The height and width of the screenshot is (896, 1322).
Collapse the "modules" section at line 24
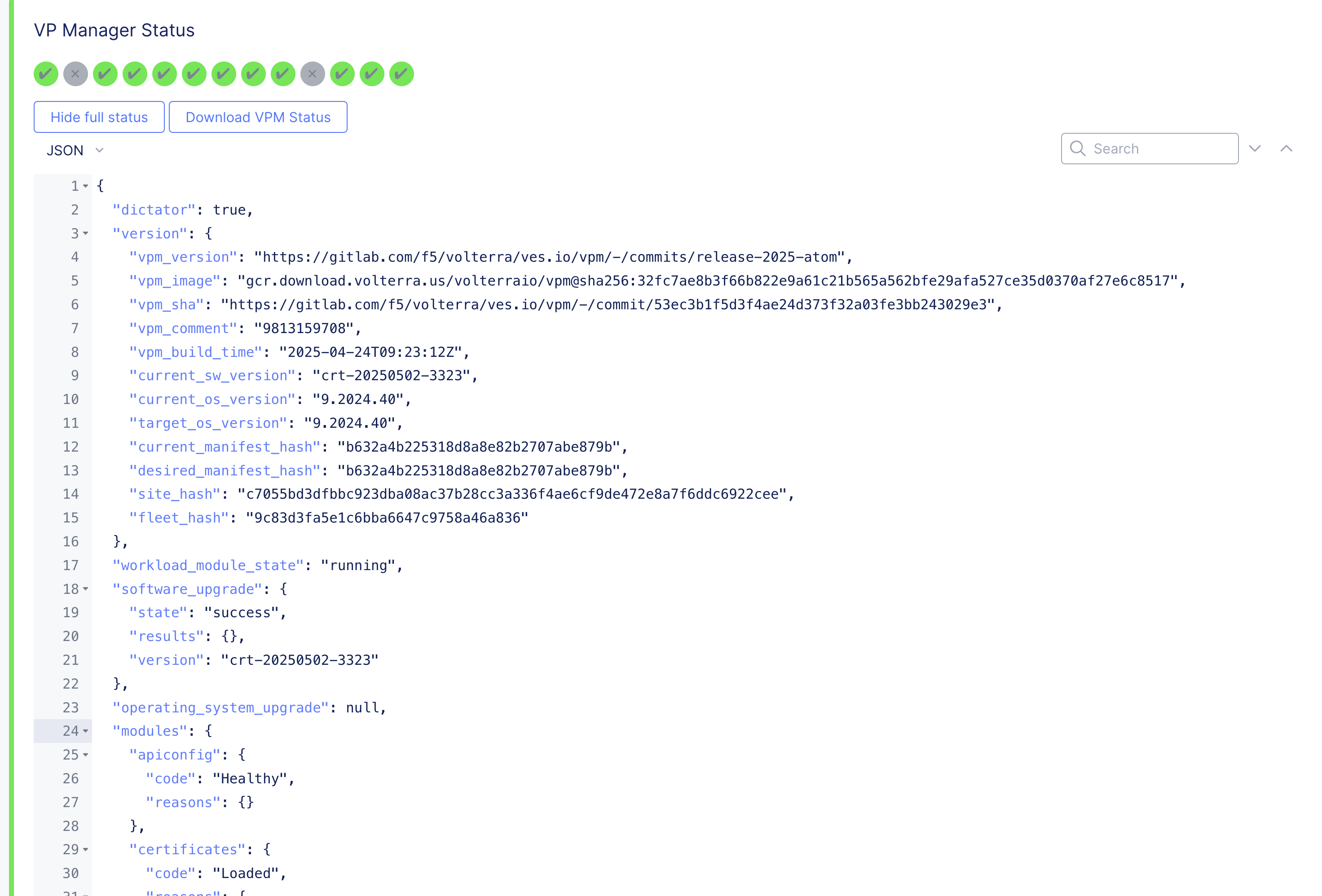(86, 731)
